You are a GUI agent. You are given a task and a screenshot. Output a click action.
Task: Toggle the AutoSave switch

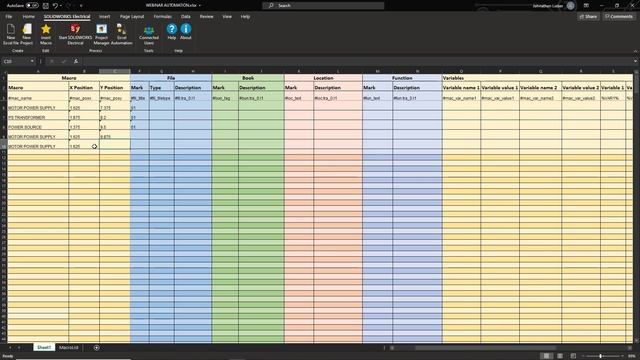32,6
